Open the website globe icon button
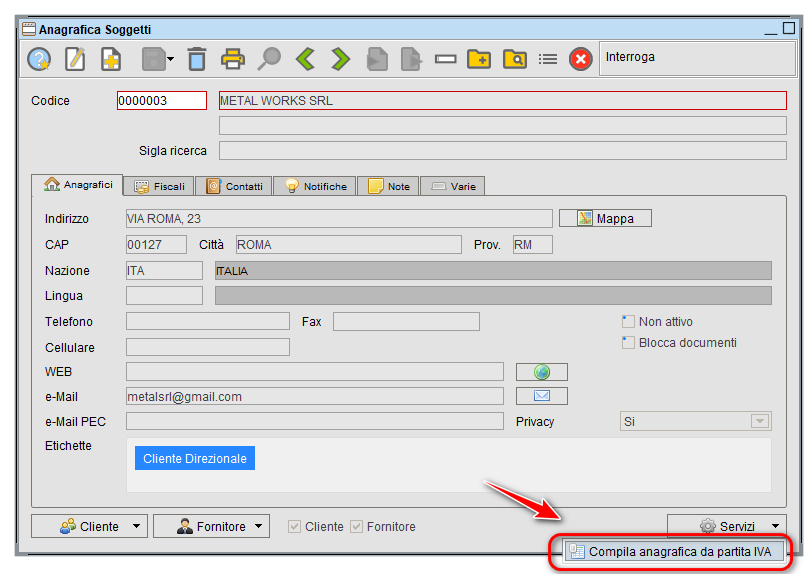The height and width of the screenshot is (574, 809). click(x=541, y=372)
